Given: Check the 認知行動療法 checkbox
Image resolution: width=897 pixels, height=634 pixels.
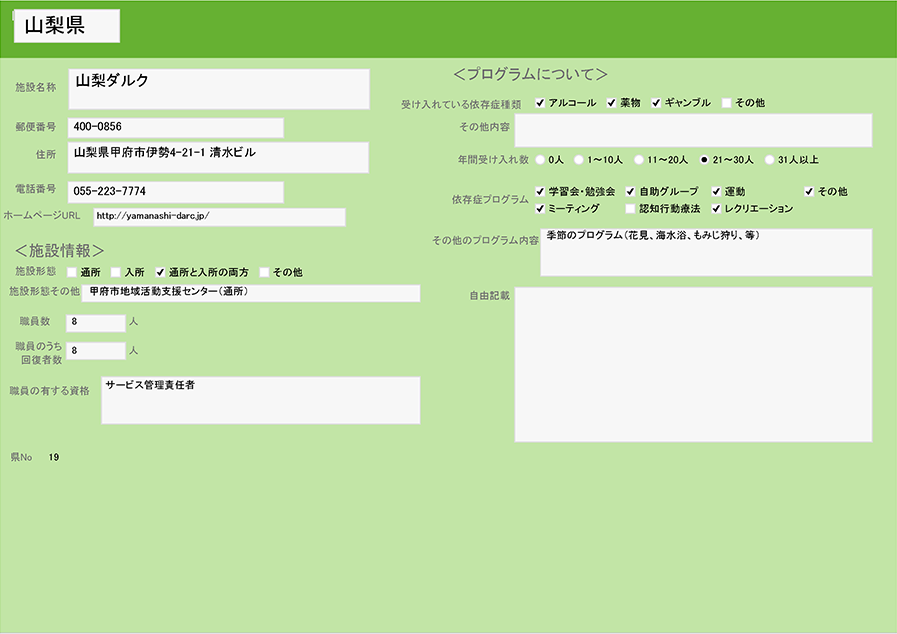Looking at the screenshot, I should pos(630,209).
